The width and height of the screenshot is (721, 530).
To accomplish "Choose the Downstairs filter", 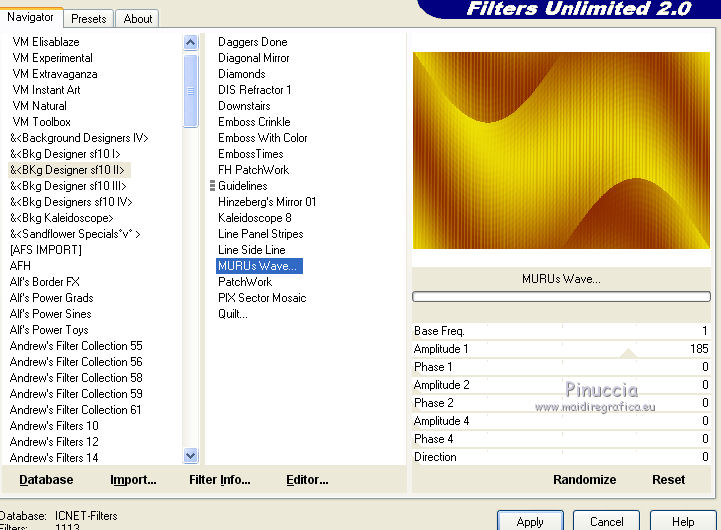I will pyautogui.click(x=244, y=106).
